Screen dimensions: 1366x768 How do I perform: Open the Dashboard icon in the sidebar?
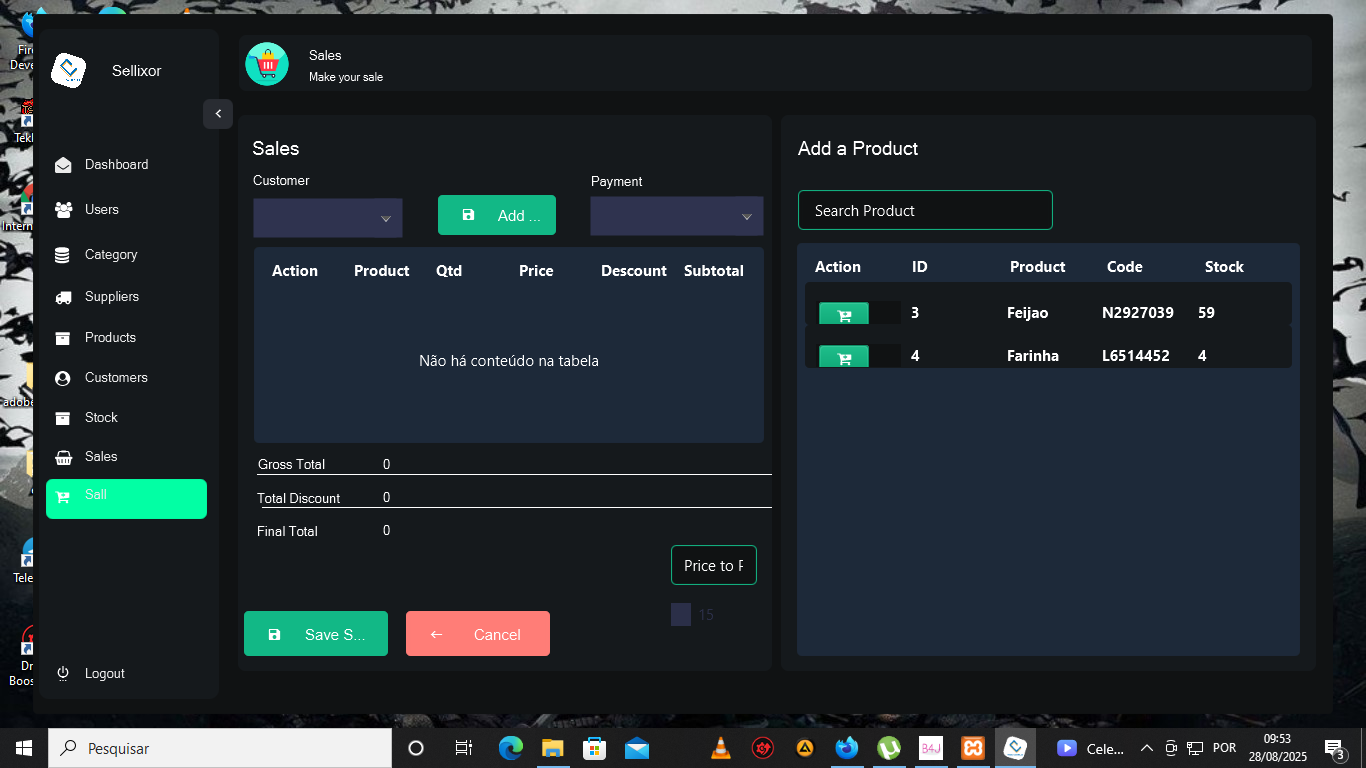[63, 165]
